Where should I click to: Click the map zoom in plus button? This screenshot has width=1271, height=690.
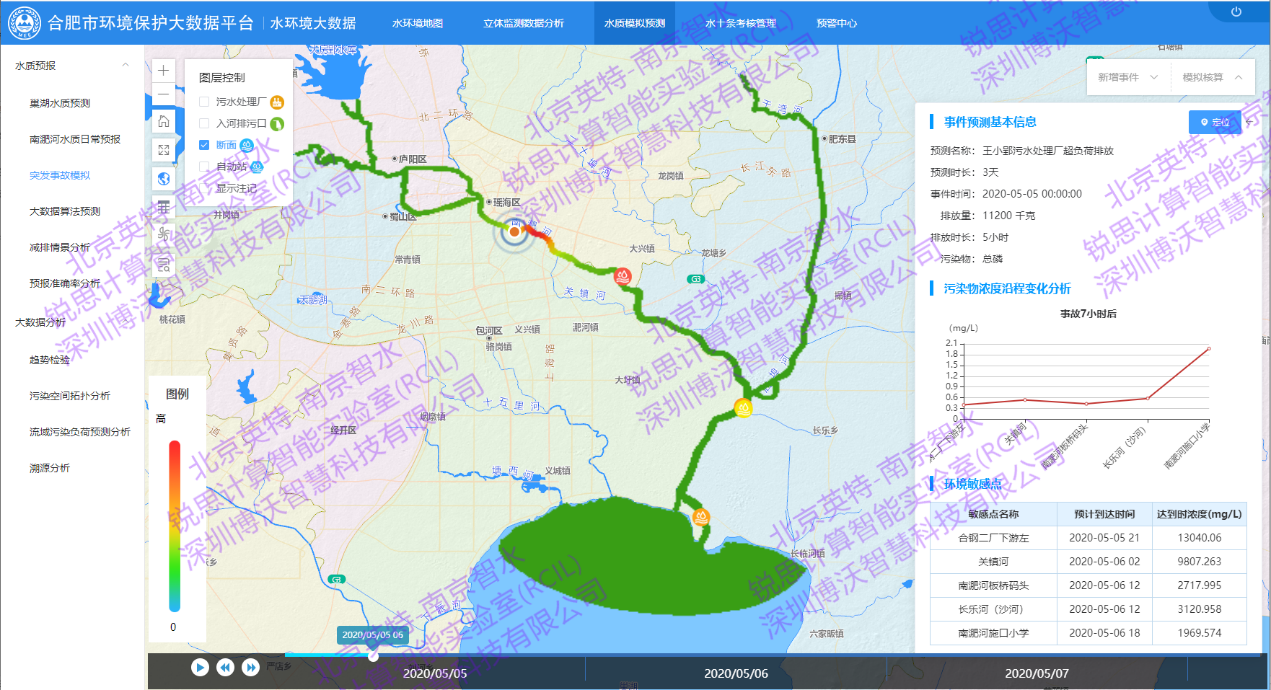163,71
